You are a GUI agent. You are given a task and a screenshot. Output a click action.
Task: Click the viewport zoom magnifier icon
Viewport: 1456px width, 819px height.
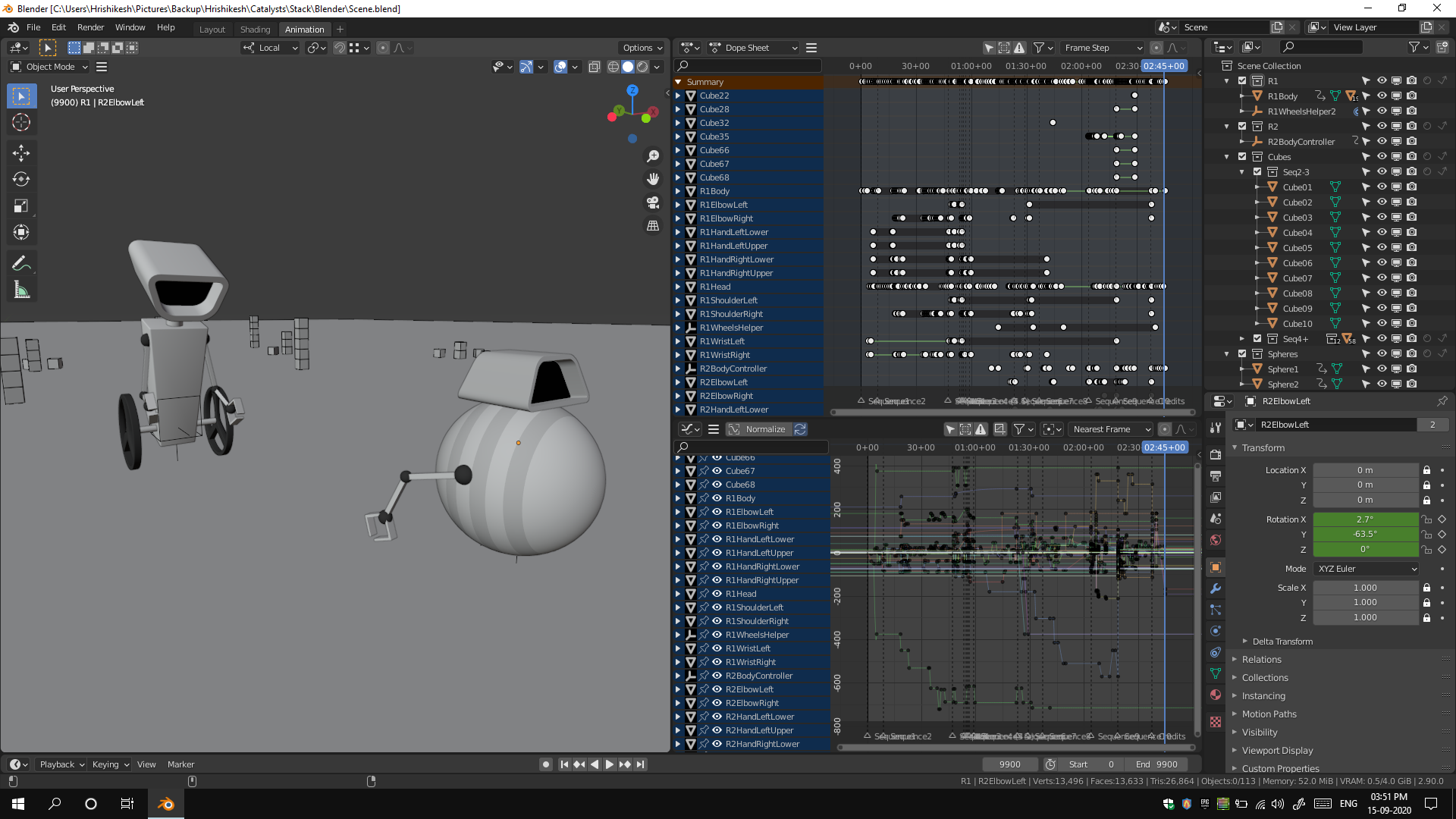click(653, 156)
